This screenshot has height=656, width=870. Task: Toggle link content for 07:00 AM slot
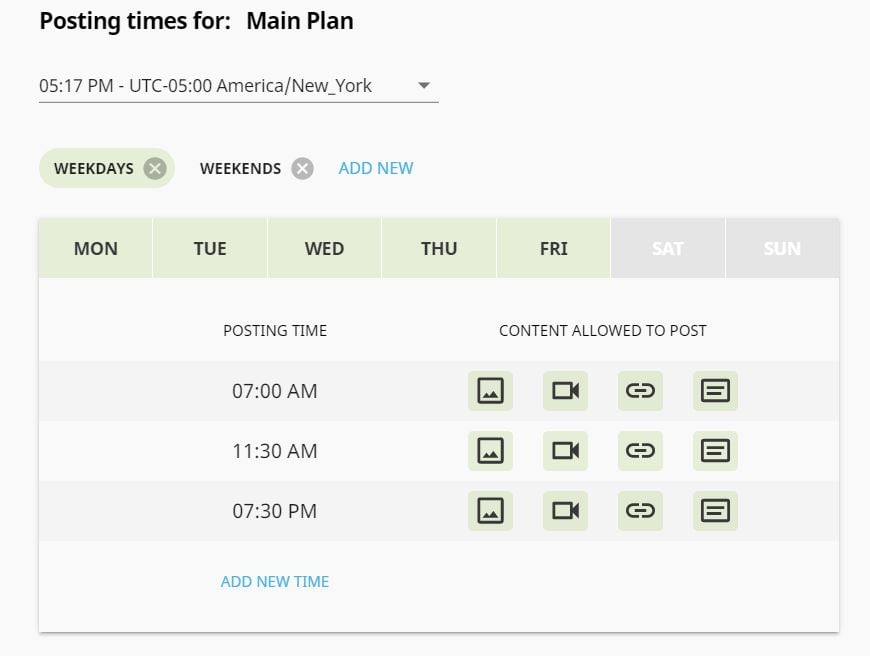(x=640, y=391)
